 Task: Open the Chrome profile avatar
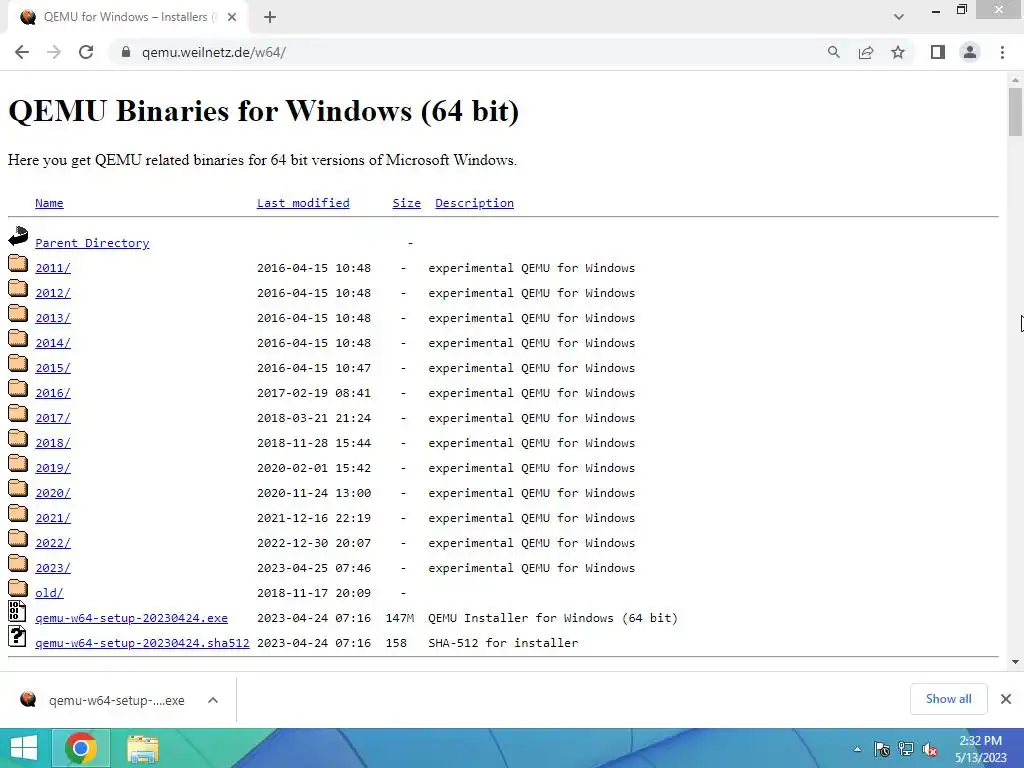(x=970, y=52)
